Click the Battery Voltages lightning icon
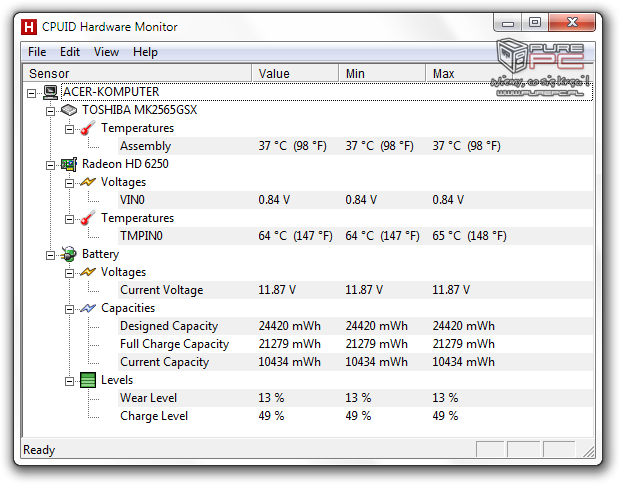Viewport: 620px width, 485px height. pyautogui.click(x=88, y=272)
